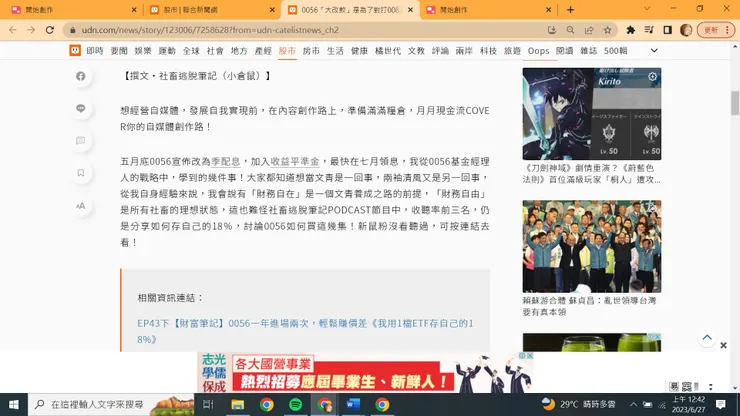The width and height of the screenshot is (740, 416).
Task: Open the zoom magnifier in address bar
Action: pyautogui.click(x=570, y=30)
